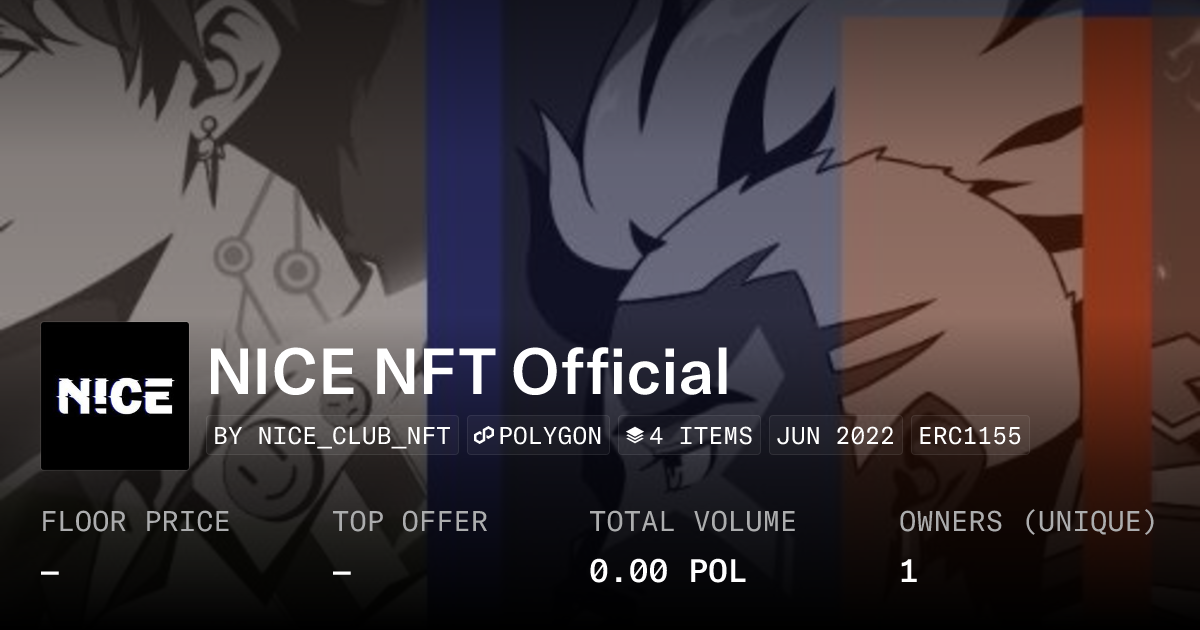Select the 0.00 POL volume value
The image size is (1200, 630).
pyautogui.click(x=667, y=572)
